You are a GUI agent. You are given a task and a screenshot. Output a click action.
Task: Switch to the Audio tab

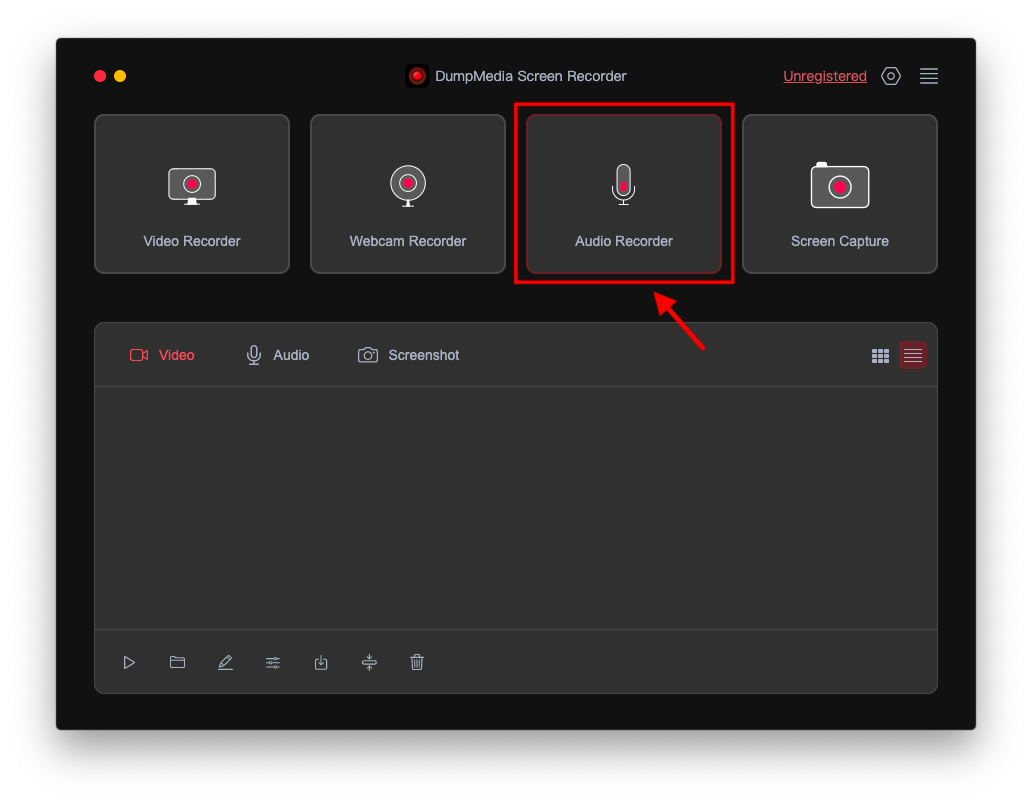277,355
